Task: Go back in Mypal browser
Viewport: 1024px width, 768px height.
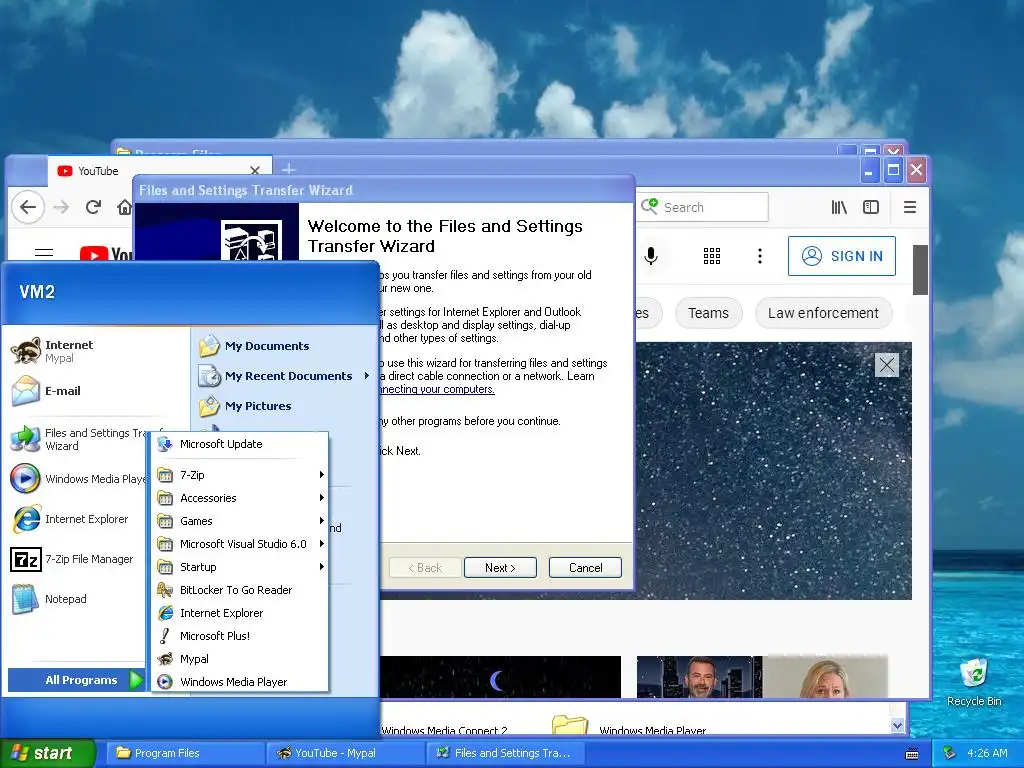Action: tap(28, 208)
